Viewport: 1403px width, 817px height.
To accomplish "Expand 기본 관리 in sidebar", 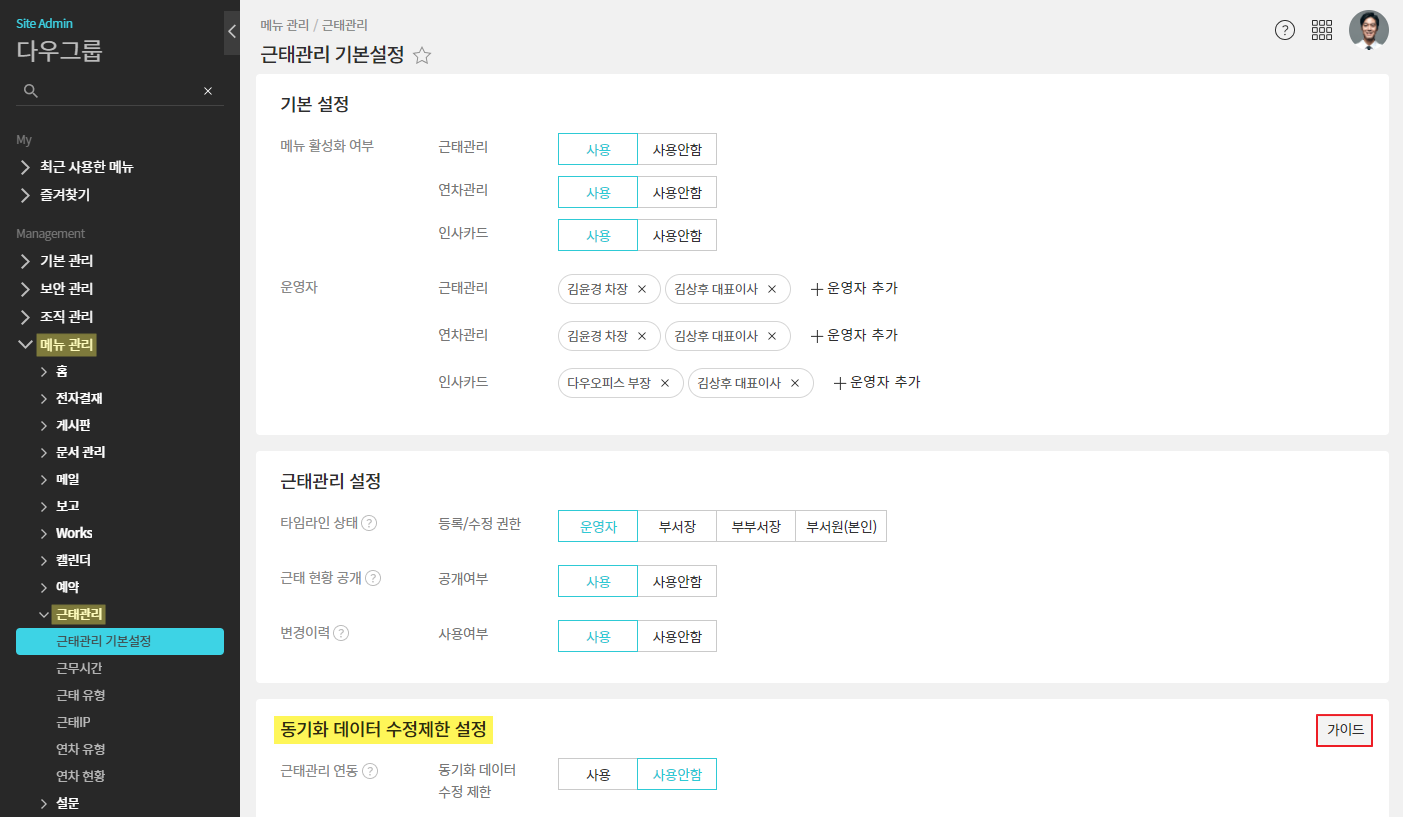I will [x=66, y=261].
